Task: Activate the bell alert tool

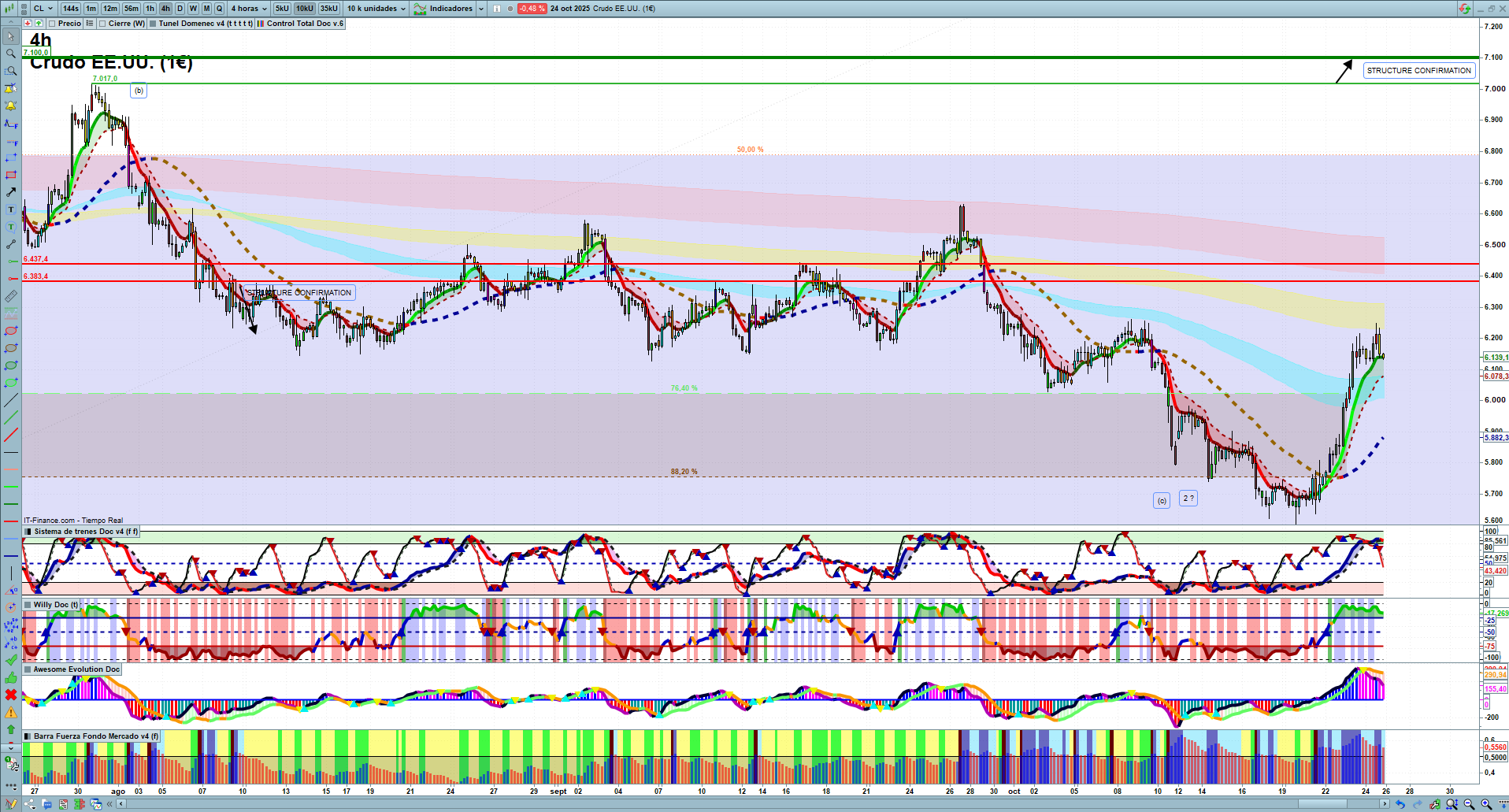Action: click(11, 106)
